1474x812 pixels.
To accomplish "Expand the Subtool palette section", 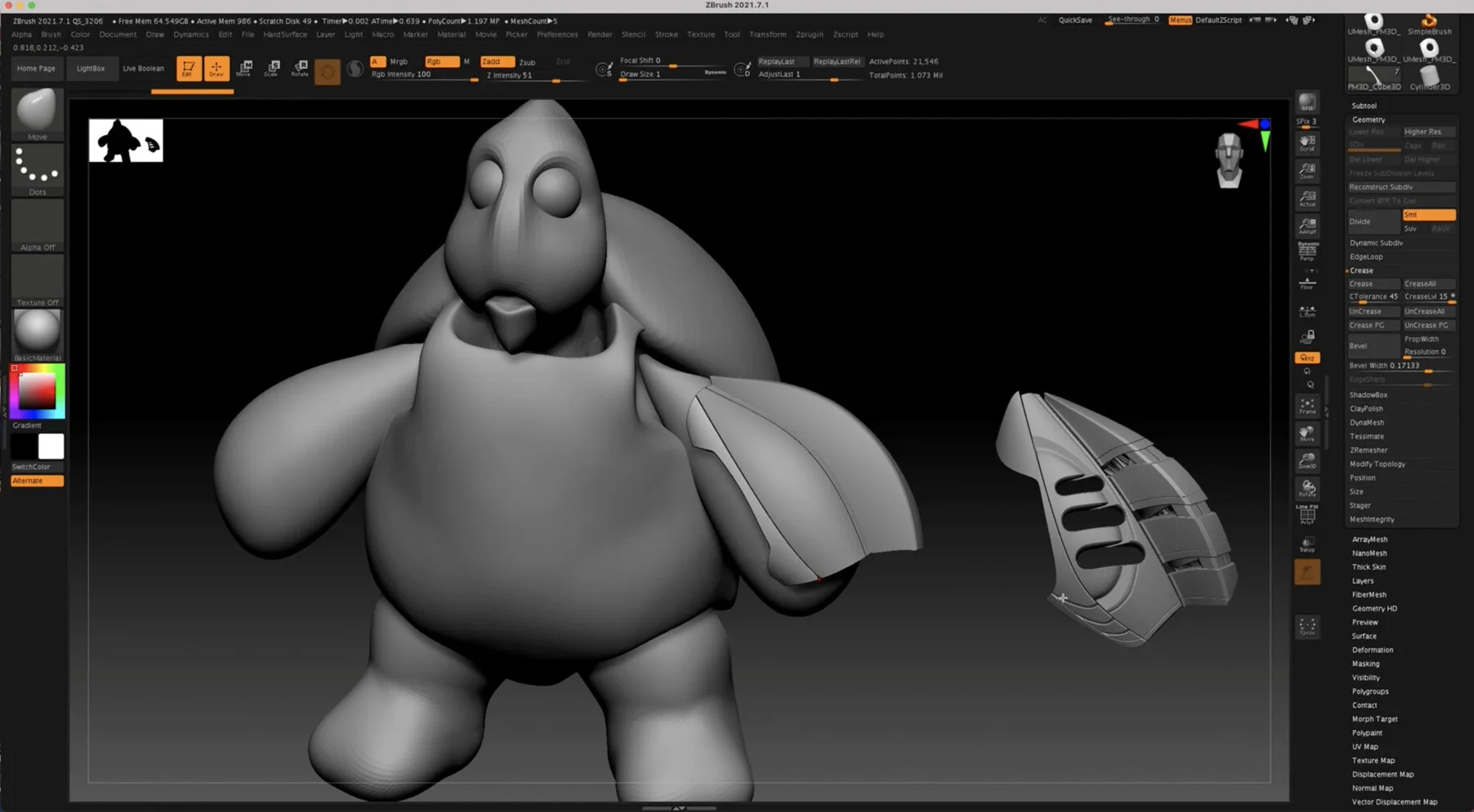I will click(1364, 106).
